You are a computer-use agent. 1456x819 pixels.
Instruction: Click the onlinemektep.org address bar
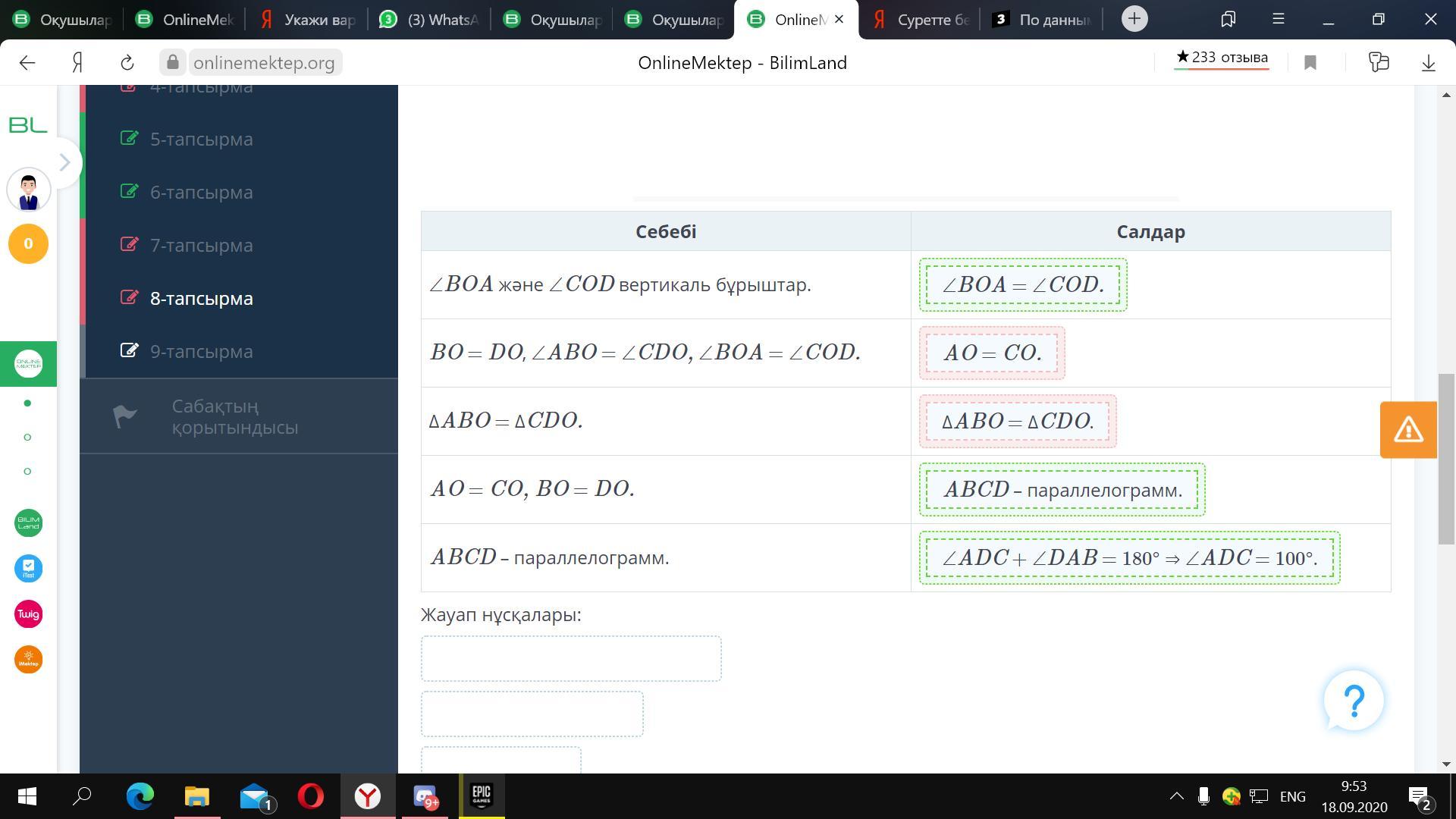[x=264, y=63]
